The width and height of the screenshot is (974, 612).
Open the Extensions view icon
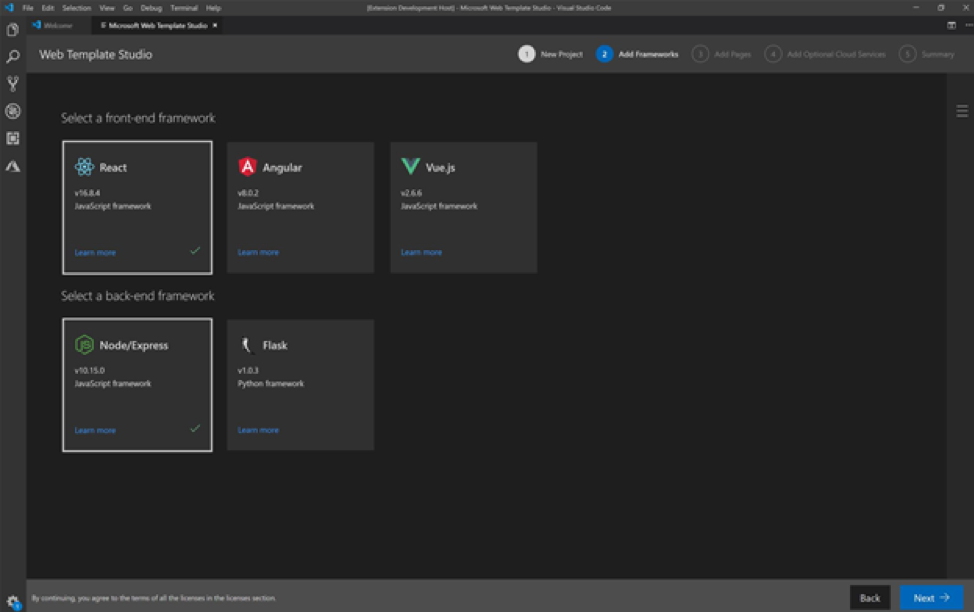[13, 138]
